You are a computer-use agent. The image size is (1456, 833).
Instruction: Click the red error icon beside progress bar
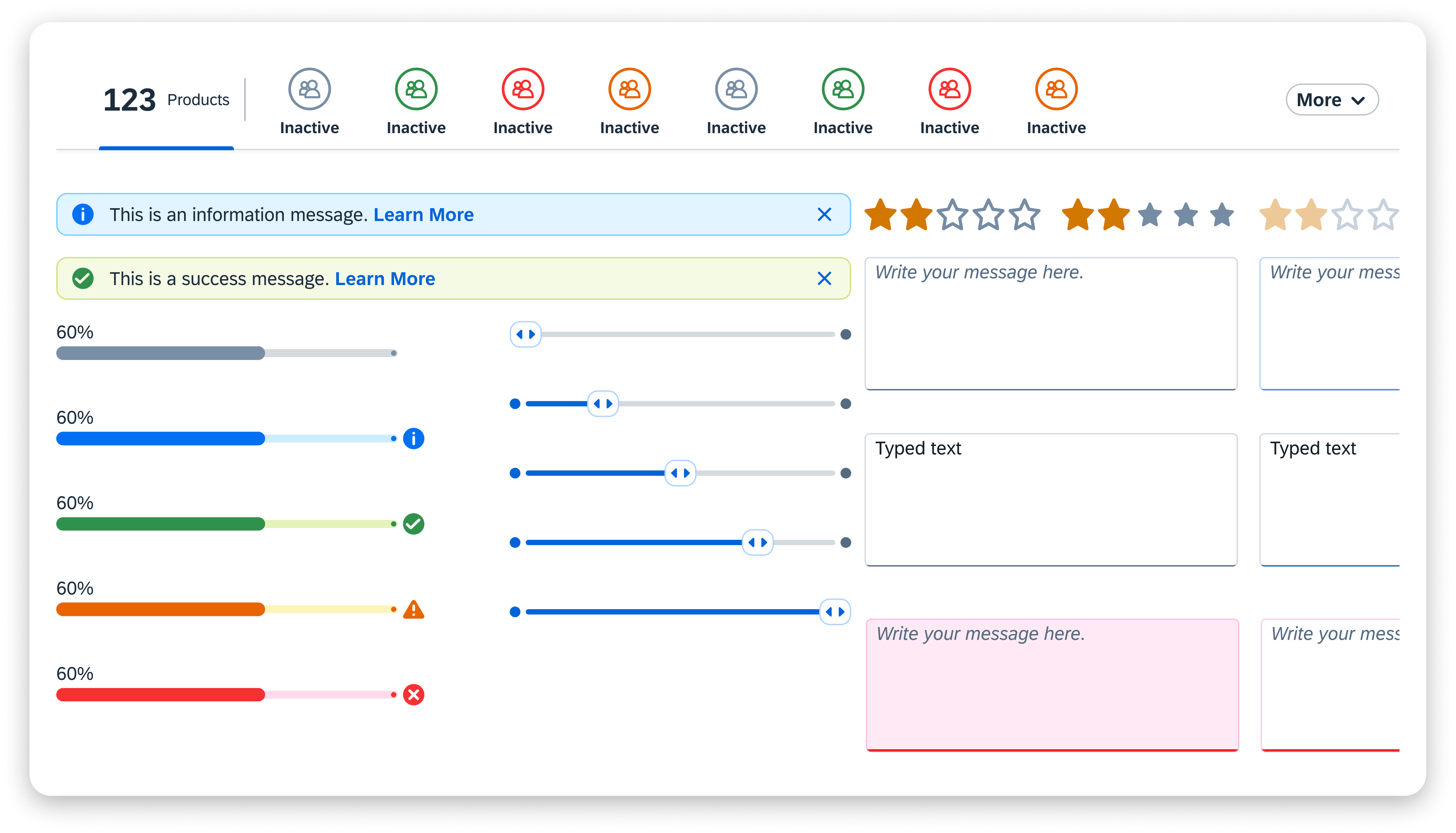click(414, 695)
